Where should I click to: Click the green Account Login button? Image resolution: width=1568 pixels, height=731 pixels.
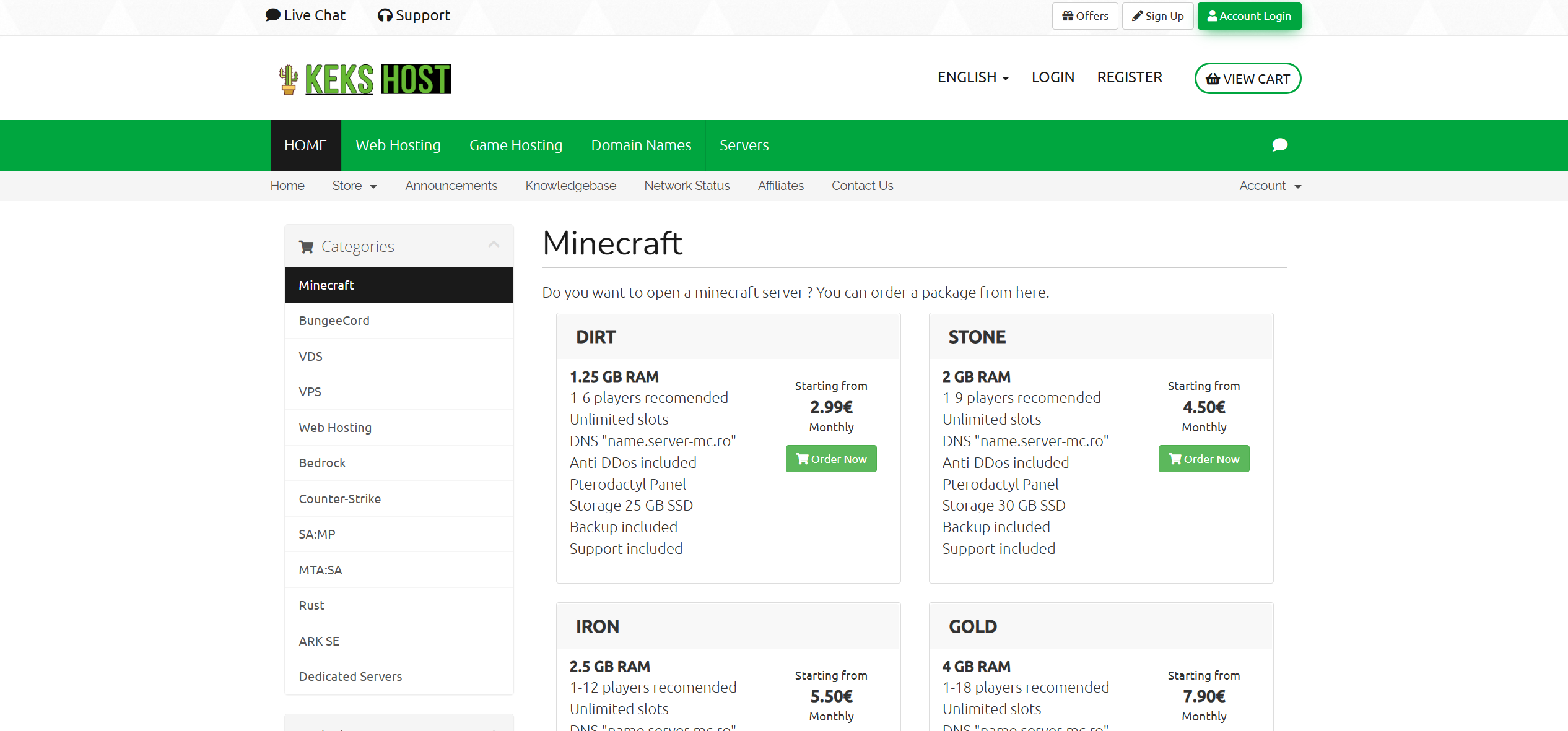1249,16
